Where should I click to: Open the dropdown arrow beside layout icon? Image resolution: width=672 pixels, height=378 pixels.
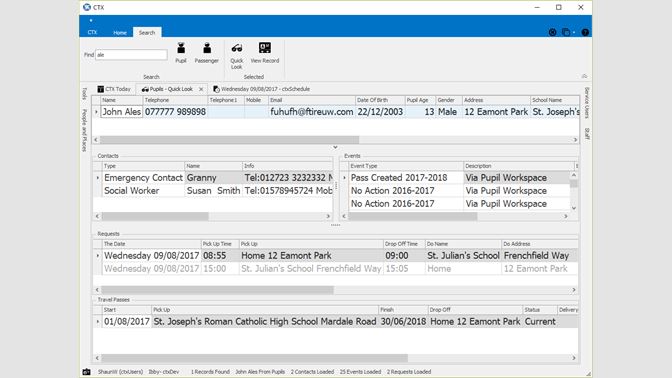[x=574, y=33]
